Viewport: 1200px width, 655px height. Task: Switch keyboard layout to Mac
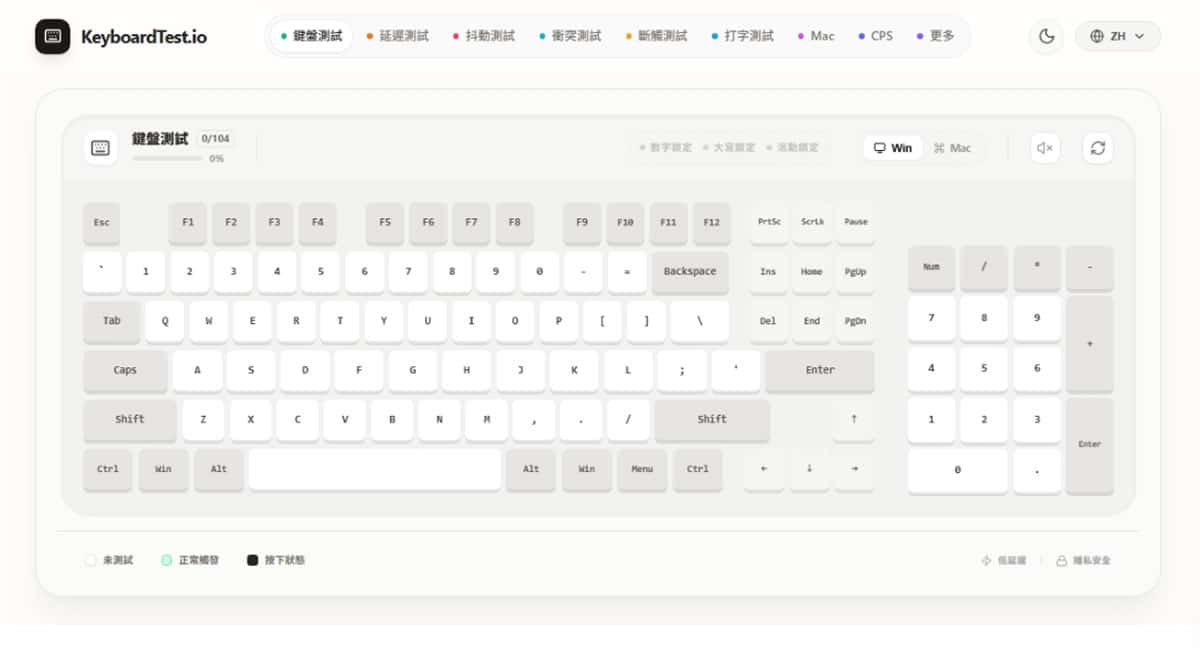(952, 148)
